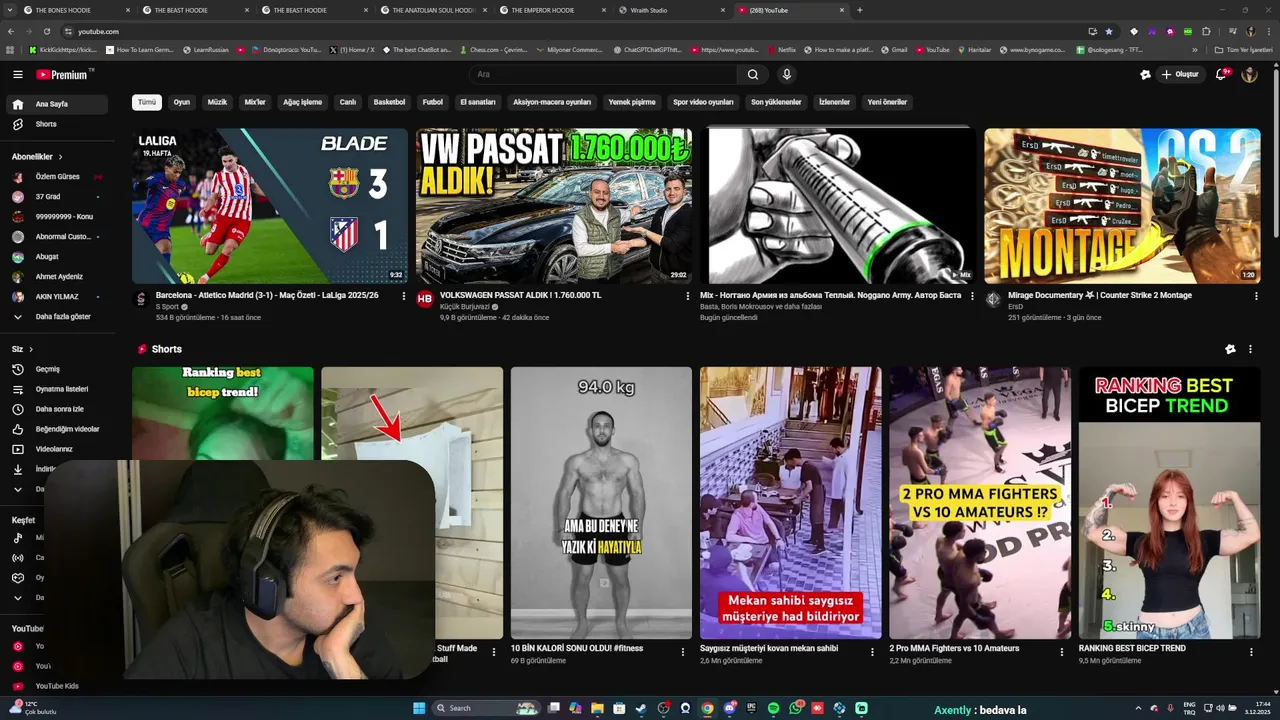Open 10 BİN KALORİ SONU OLDU short title

[577, 649]
